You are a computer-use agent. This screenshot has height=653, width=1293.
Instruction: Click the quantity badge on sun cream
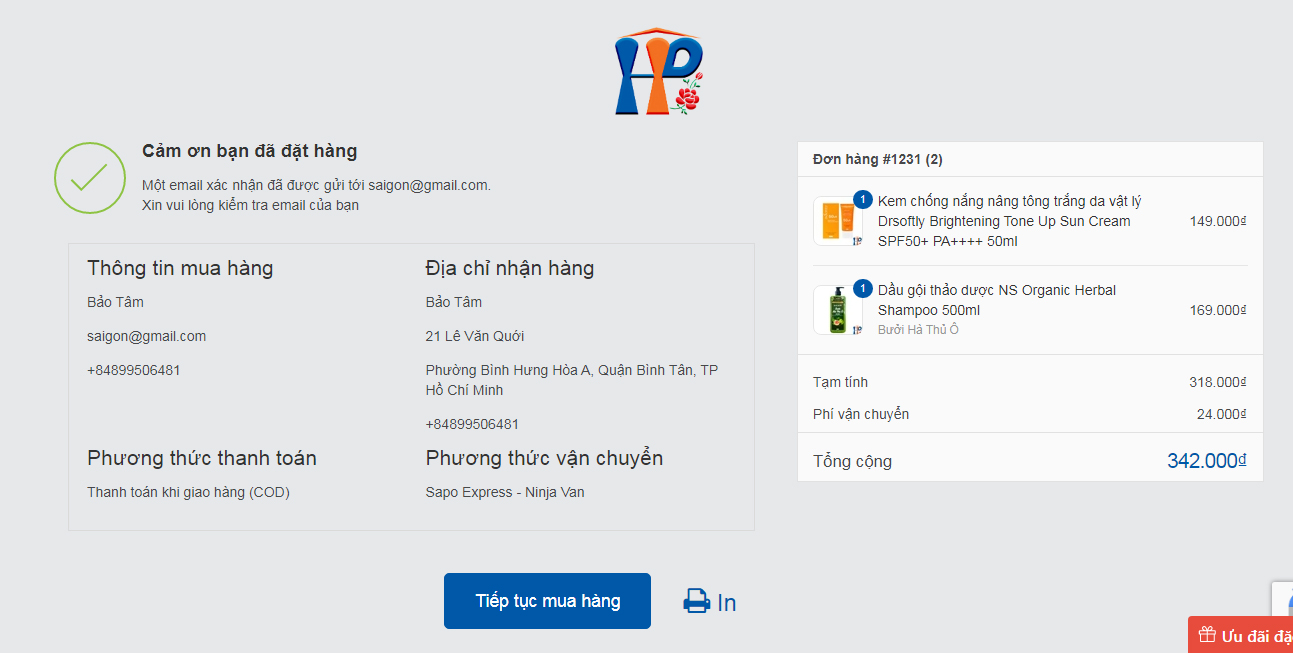863,198
